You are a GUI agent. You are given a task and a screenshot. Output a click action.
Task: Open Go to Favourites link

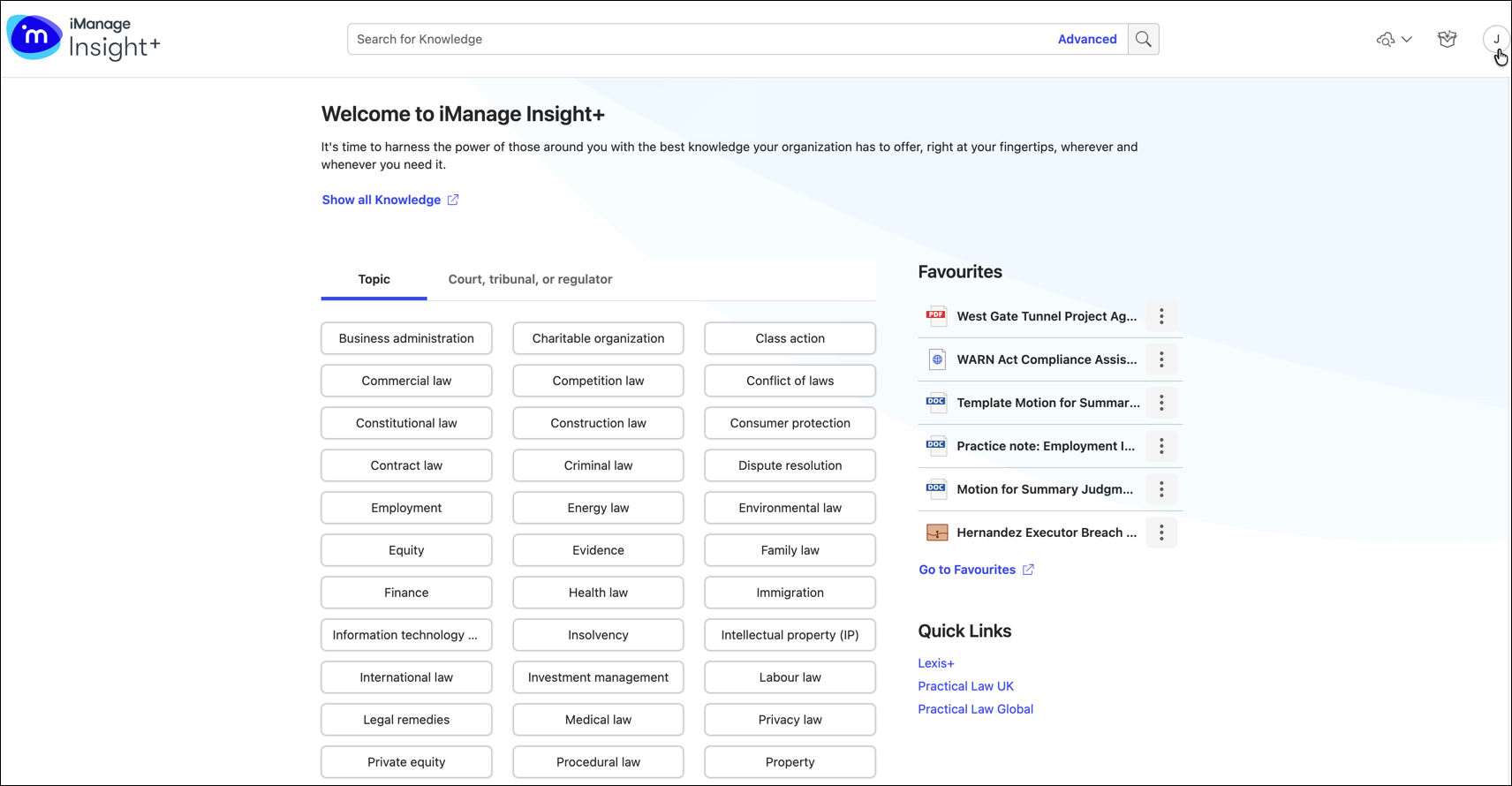(967, 570)
